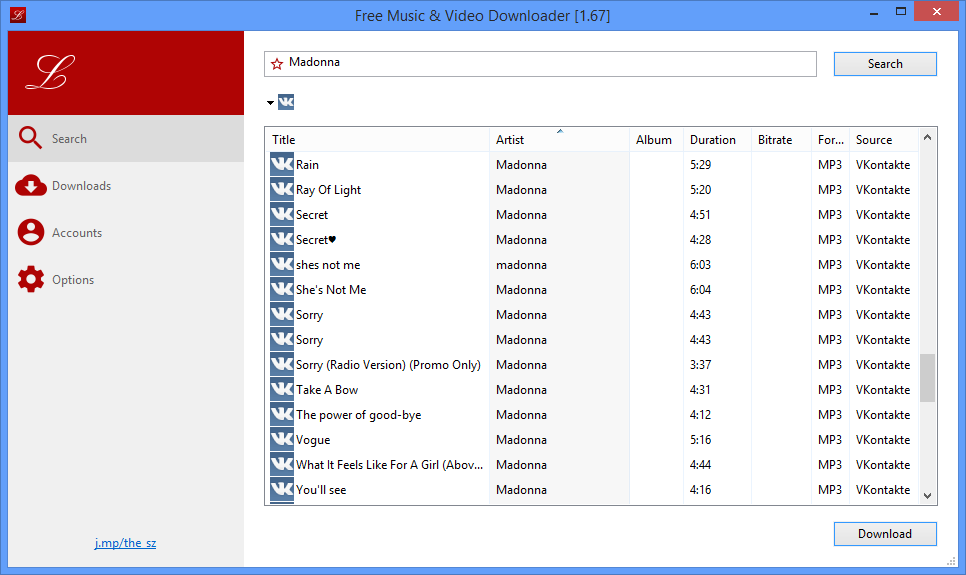Click the magnifier Search icon in sidebar
Screen dimensions: 966x575
coord(30,138)
